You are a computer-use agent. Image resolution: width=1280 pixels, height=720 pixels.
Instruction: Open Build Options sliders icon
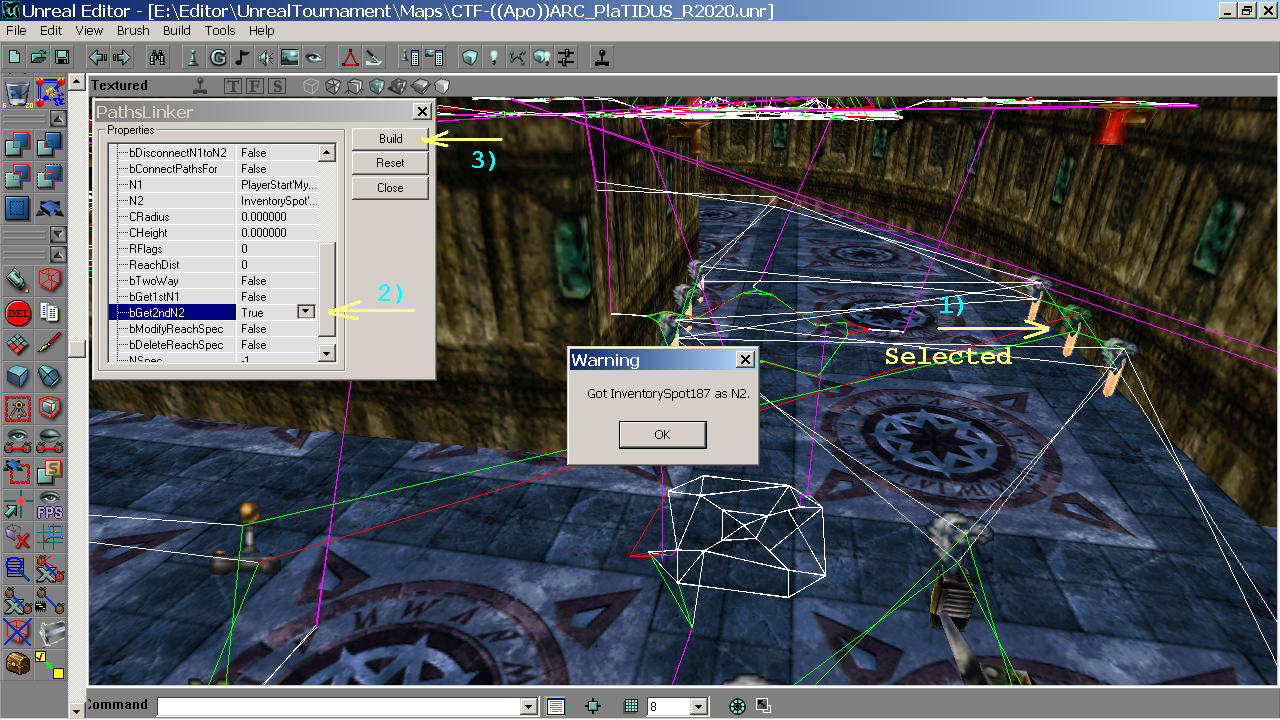[566, 57]
